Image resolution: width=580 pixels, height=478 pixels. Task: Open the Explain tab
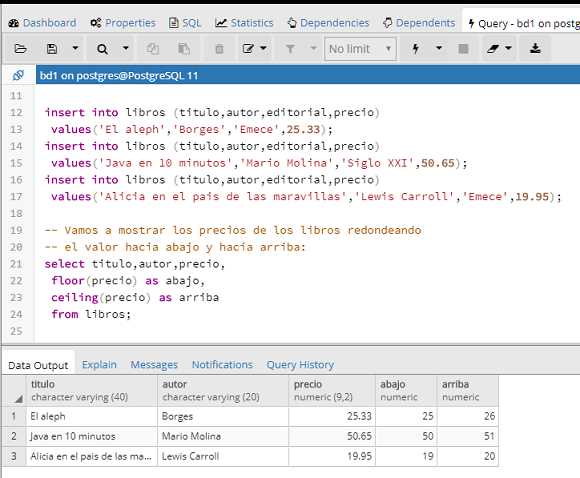tap(99, 365)
